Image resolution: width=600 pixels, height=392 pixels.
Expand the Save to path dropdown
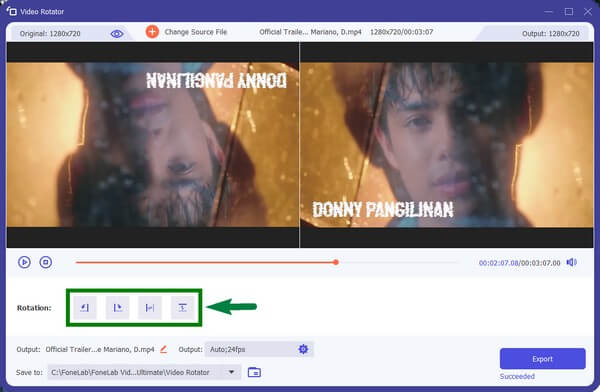point(231,372)
